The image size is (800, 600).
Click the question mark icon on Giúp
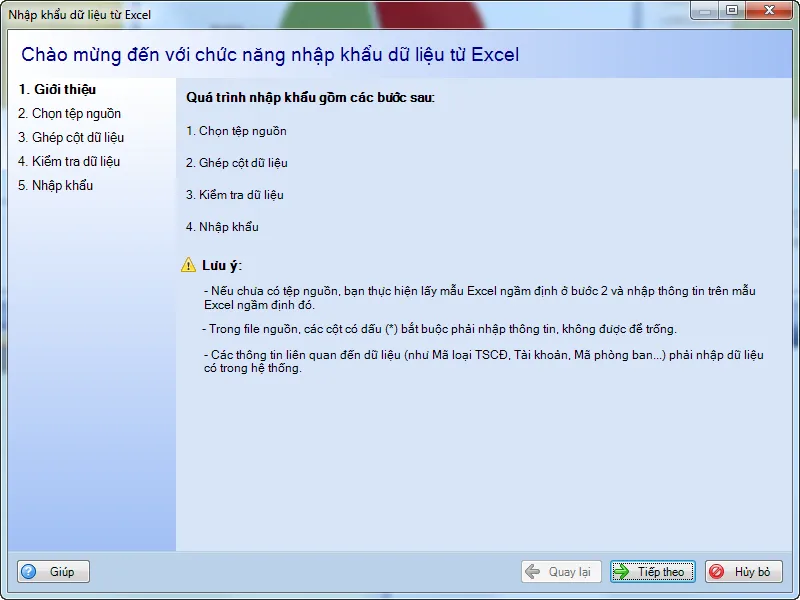(x=29, y=571)
